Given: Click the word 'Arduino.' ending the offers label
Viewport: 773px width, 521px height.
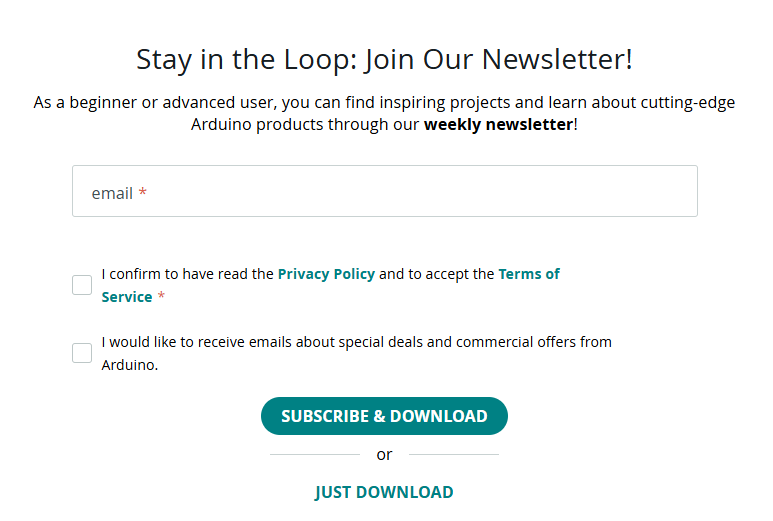Looking at the screenshot, I should [x=130, y=365].
